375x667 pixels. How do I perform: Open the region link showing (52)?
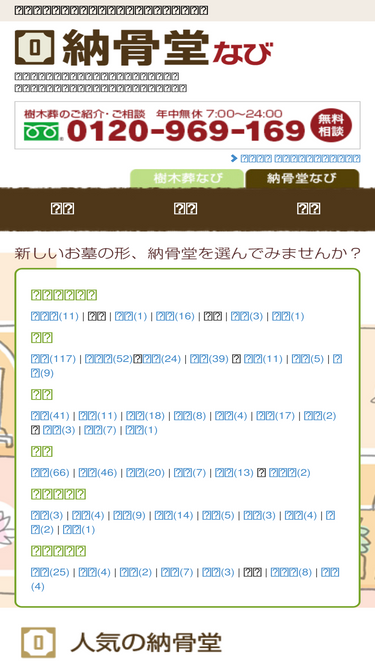tap(108, 359)
